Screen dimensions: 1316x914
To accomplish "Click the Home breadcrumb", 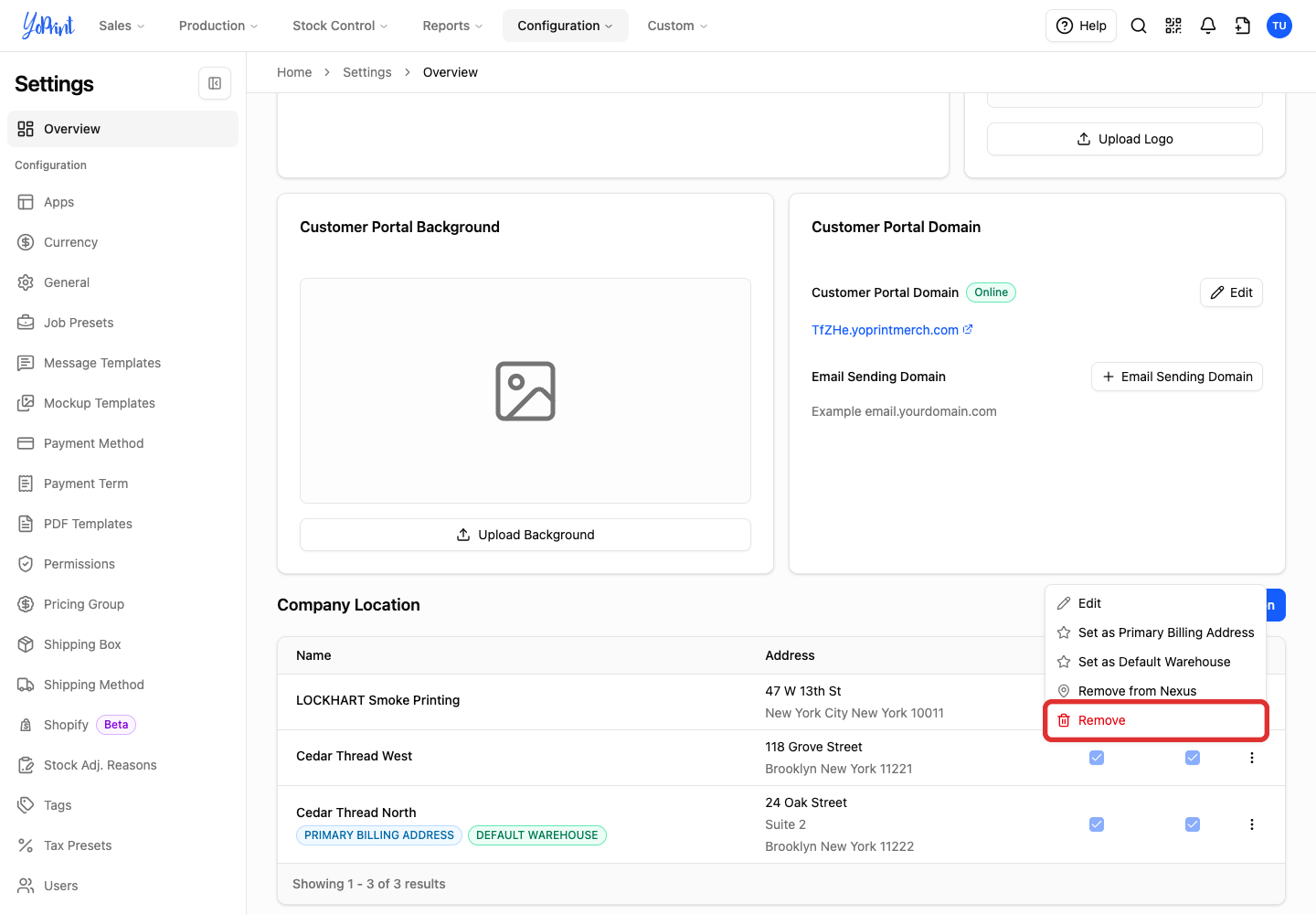I will (x=294, y=72).
